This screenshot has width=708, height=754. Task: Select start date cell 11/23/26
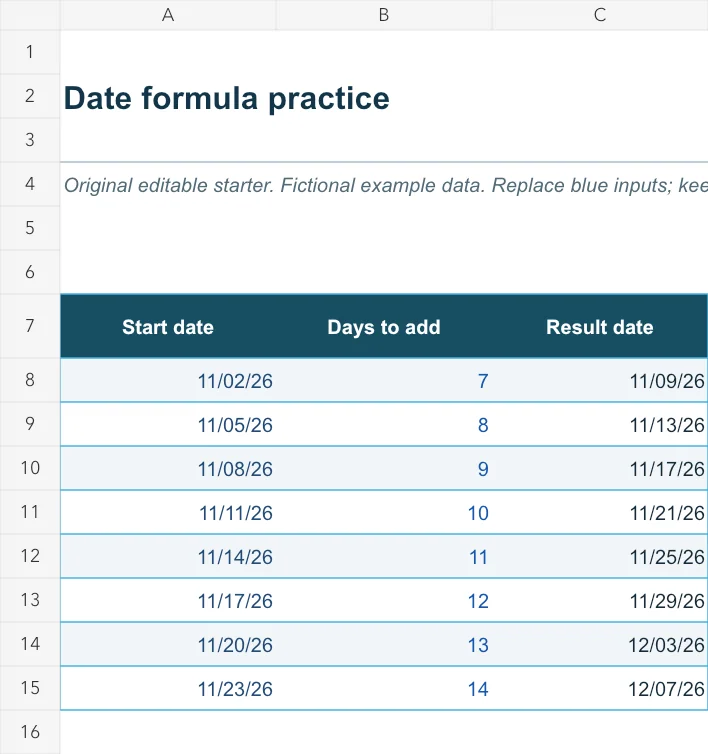[168, 688]
